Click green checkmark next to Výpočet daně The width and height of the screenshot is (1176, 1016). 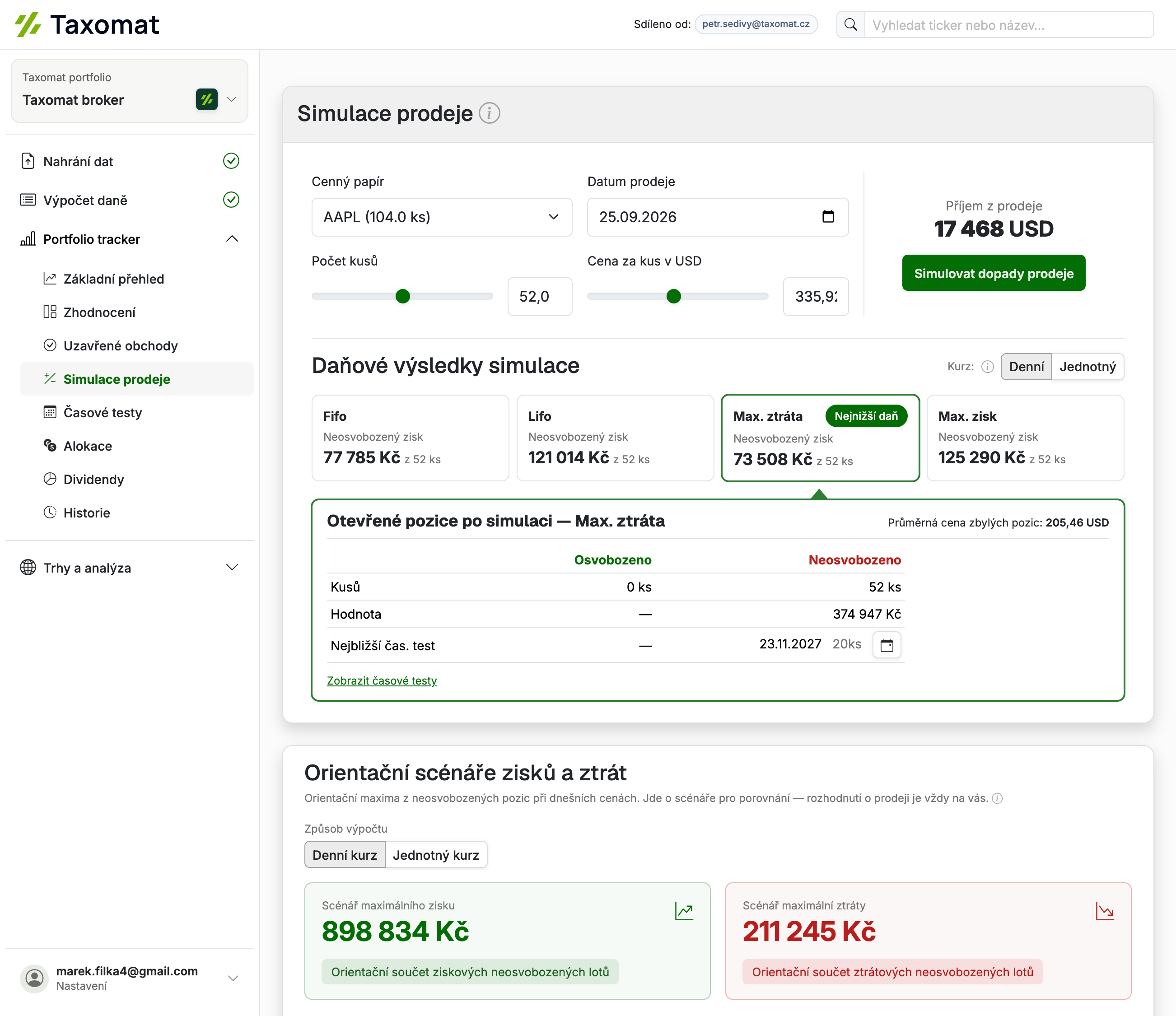tap(231, 199)
